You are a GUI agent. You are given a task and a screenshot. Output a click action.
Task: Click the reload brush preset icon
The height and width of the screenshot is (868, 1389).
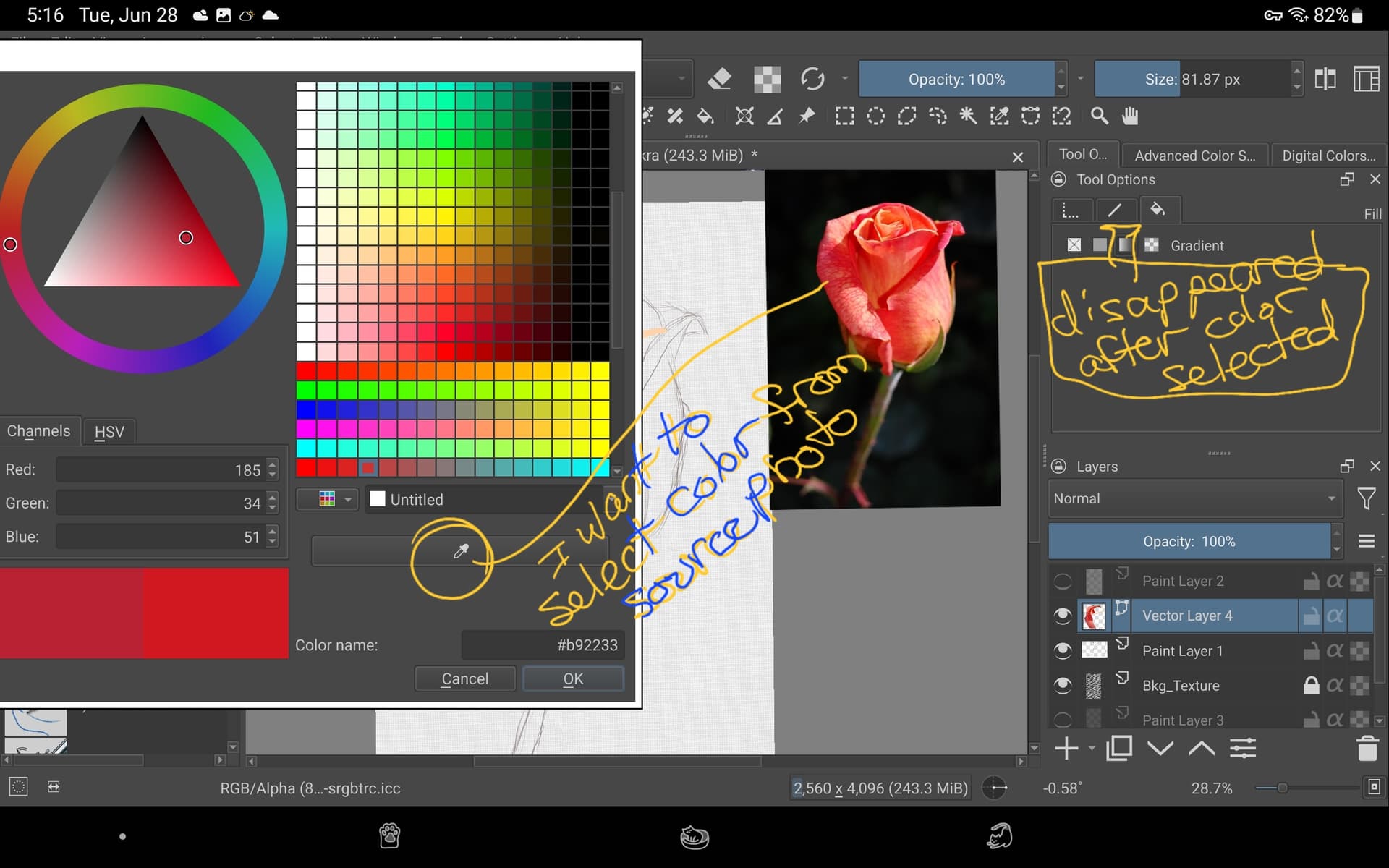(x=812, y=79)
